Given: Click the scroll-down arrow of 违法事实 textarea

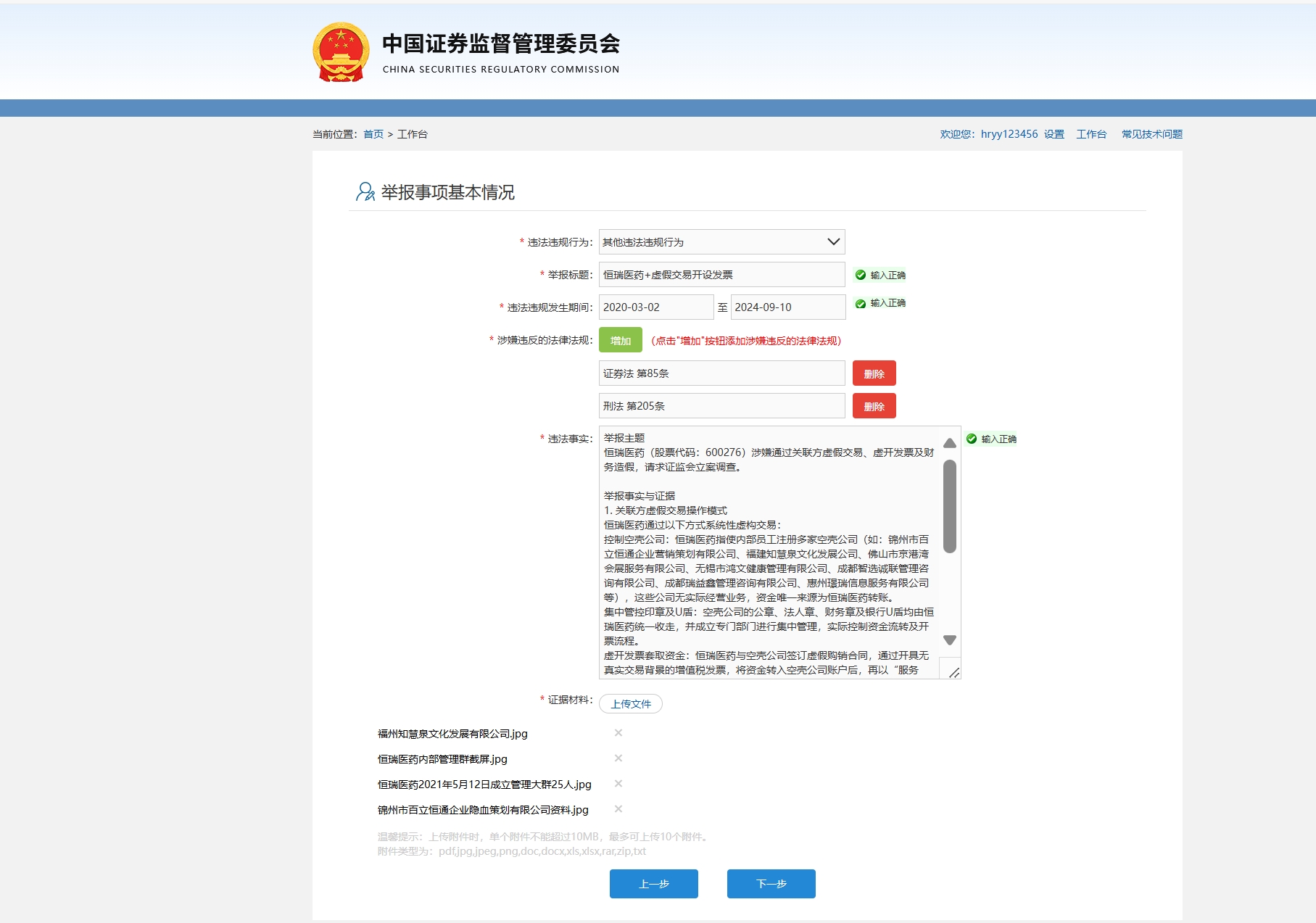Looking at the screenshot, I should tap(950, 640).
